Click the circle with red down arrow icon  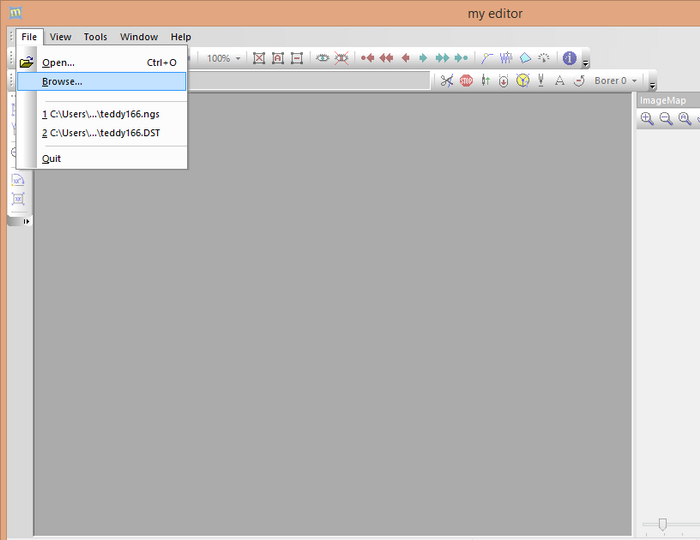click(x=504, y=81)
